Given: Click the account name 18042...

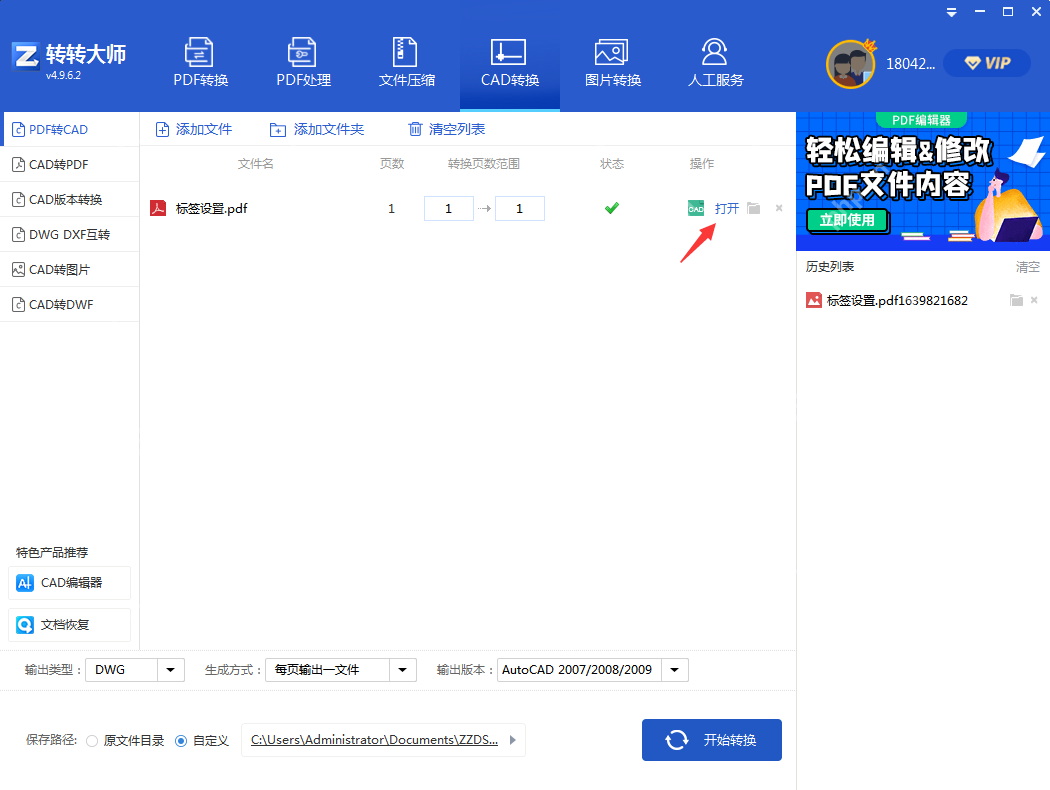Looking at the screenshot, I should tap(910, 64).
